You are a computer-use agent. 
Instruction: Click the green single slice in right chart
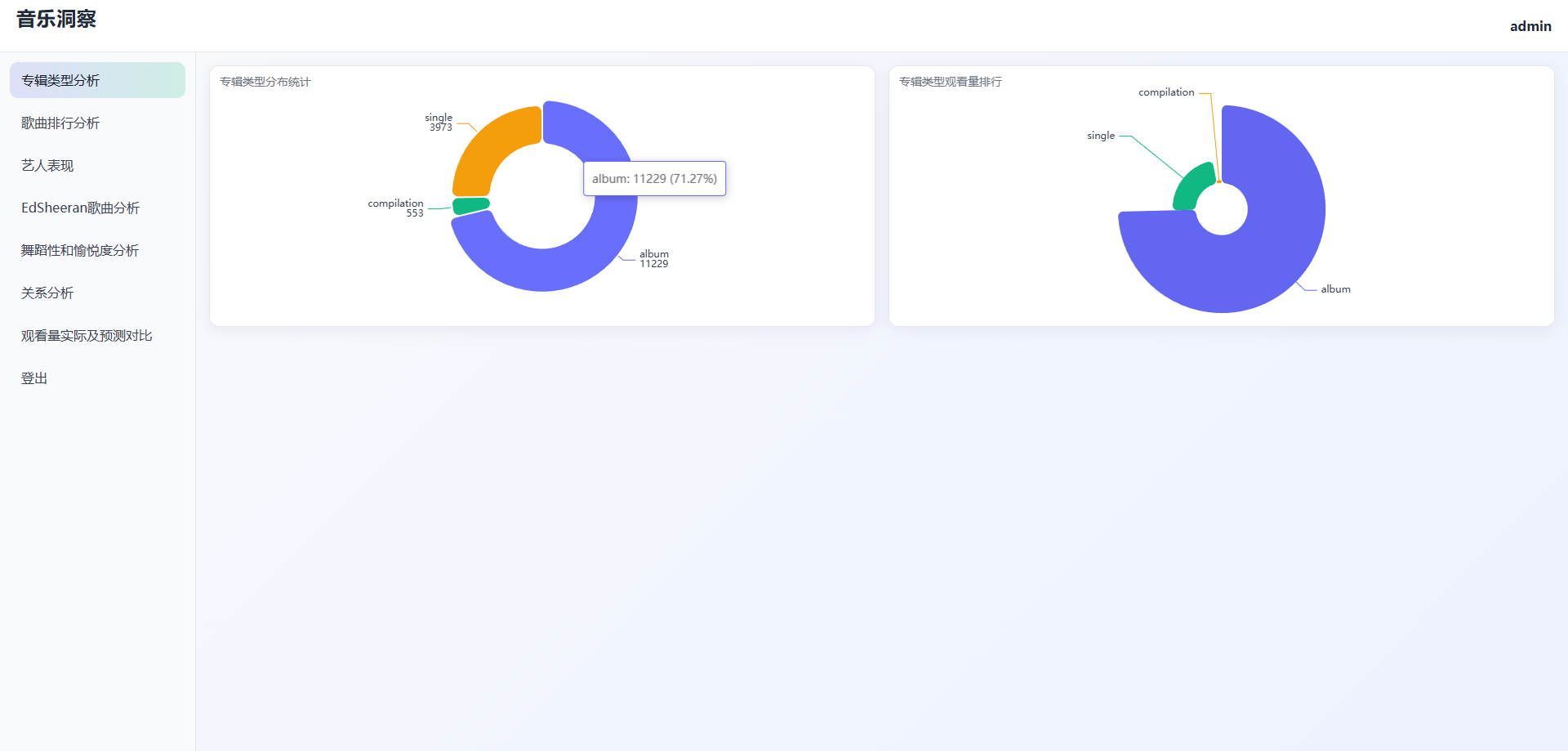click(x=1192, y=186)
